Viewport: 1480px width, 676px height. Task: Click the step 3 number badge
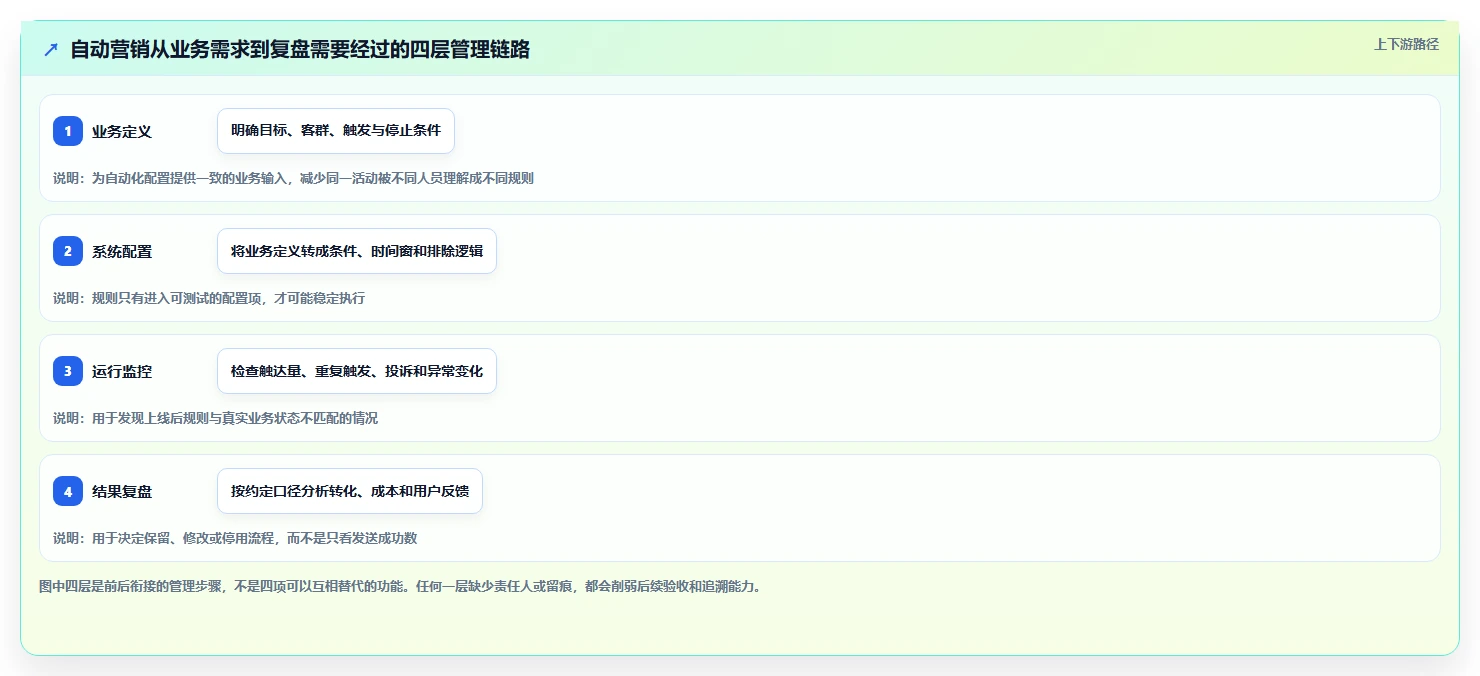point(68,371)
